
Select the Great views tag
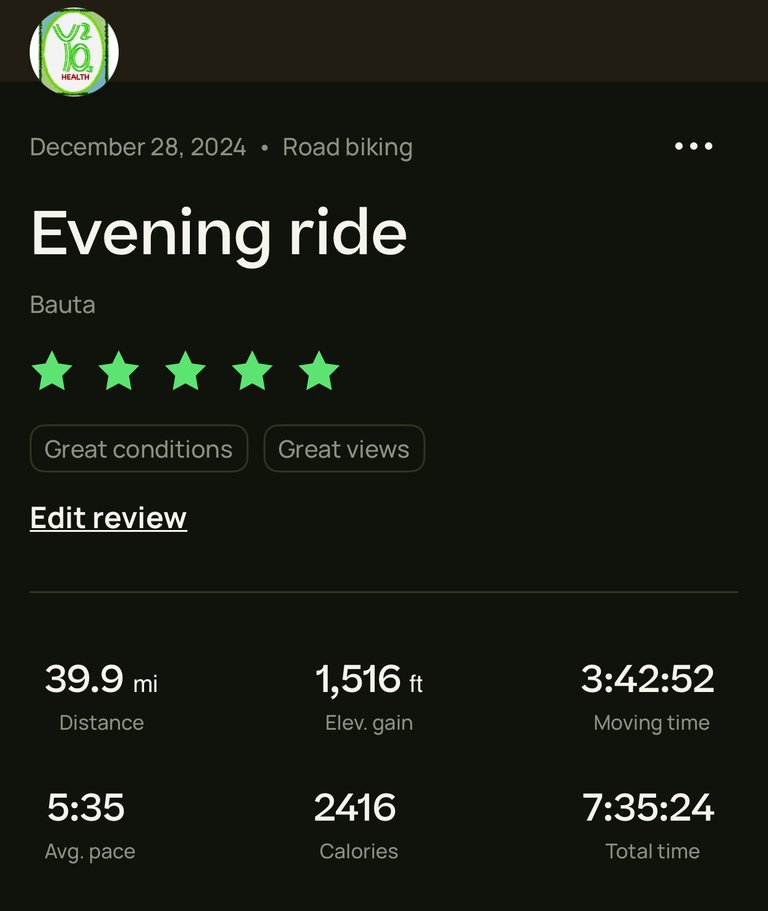pyautogui.click(x=344, y=449)
